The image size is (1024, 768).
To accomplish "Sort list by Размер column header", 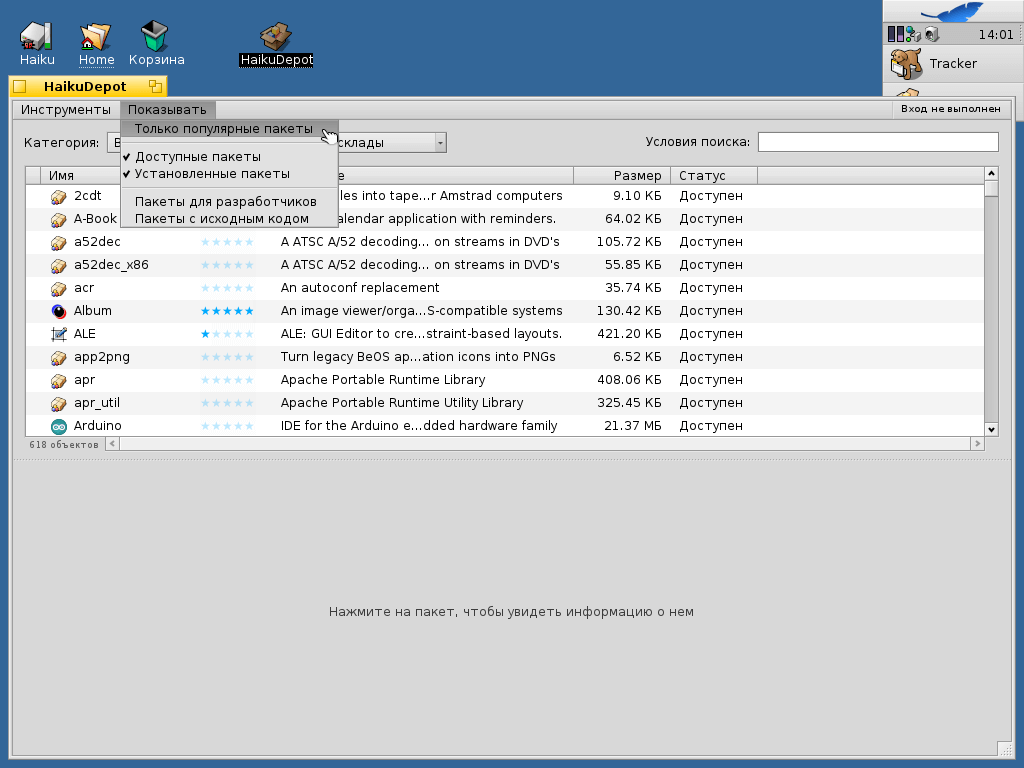I will click(x=622, y=176).
